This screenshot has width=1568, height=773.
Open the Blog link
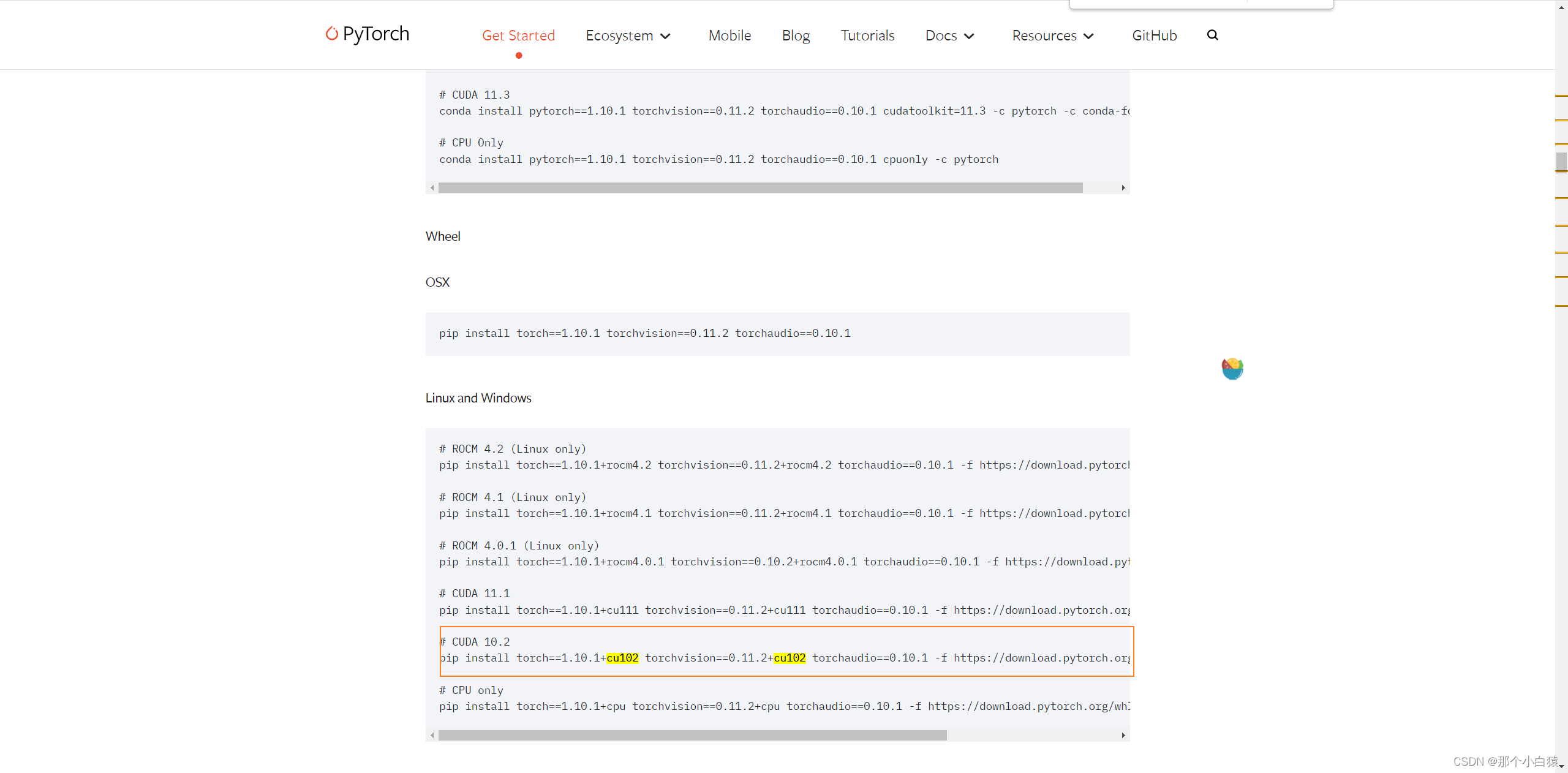(x=796, y=36)
